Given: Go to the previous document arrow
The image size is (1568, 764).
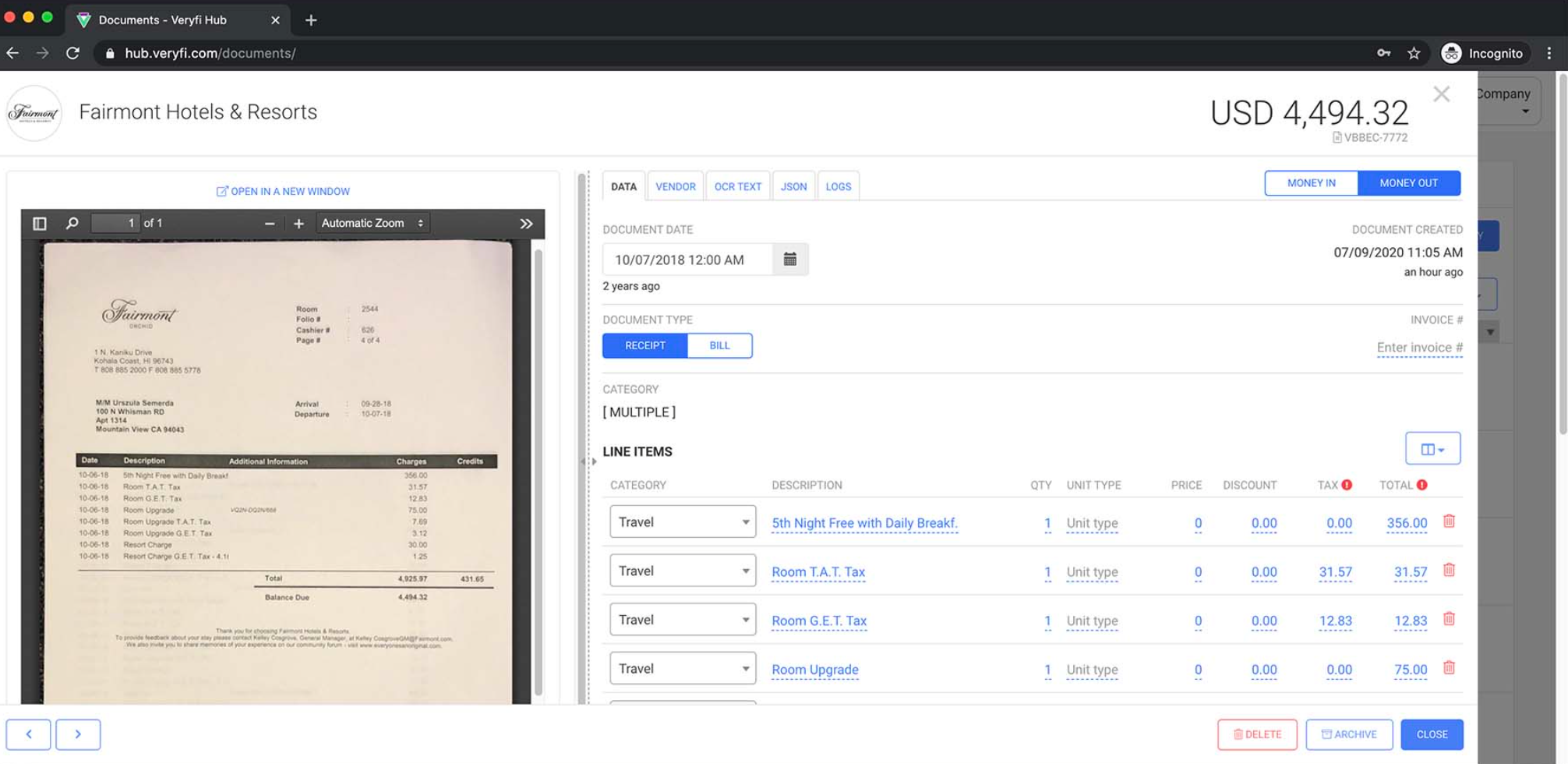Looking at the screenshot, I should 29,734.
